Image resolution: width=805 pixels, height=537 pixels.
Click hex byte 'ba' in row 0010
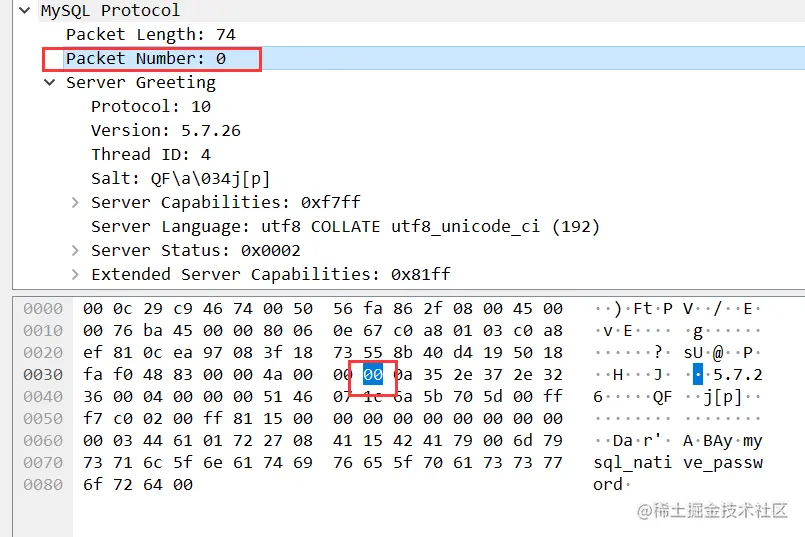pyautogui.click(x=153, y=331)
